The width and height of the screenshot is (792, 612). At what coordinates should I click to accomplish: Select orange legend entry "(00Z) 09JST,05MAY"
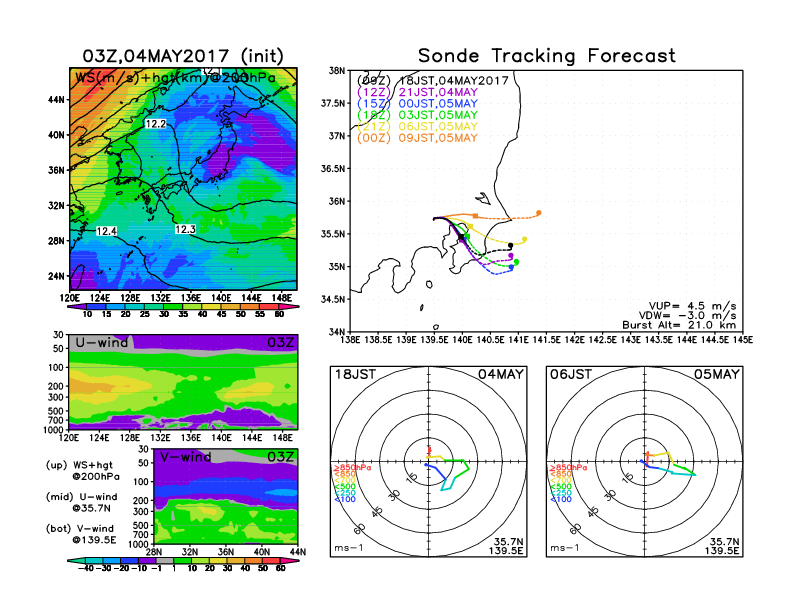pos(417,138)
